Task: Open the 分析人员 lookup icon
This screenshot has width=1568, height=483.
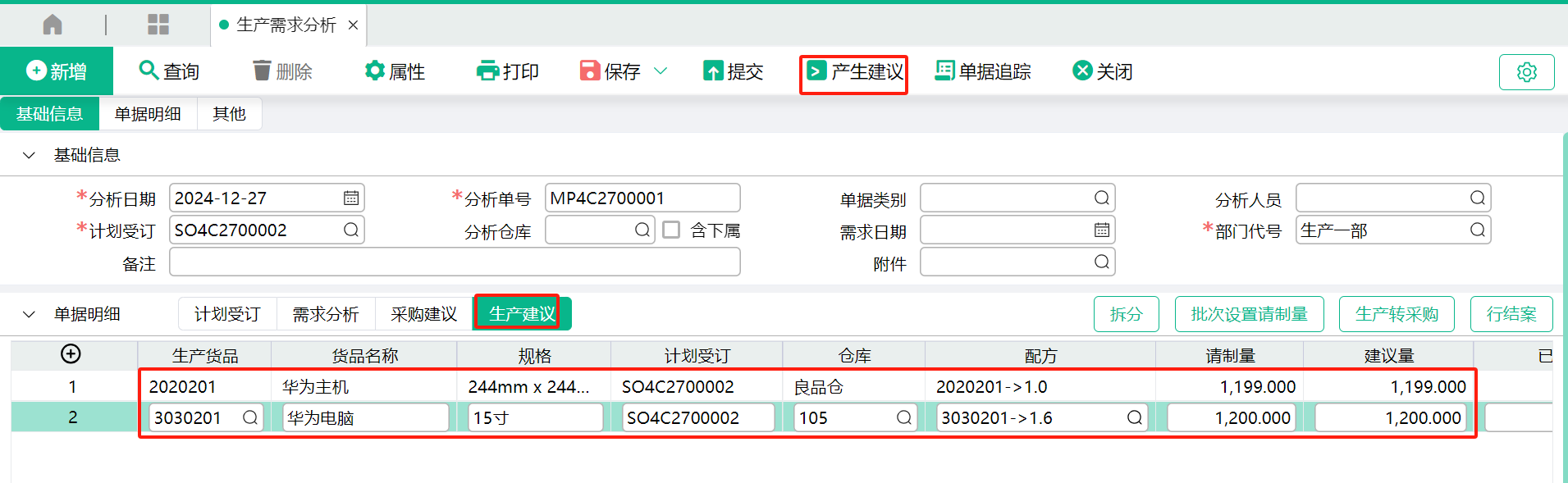Action: click(1478, 198)
